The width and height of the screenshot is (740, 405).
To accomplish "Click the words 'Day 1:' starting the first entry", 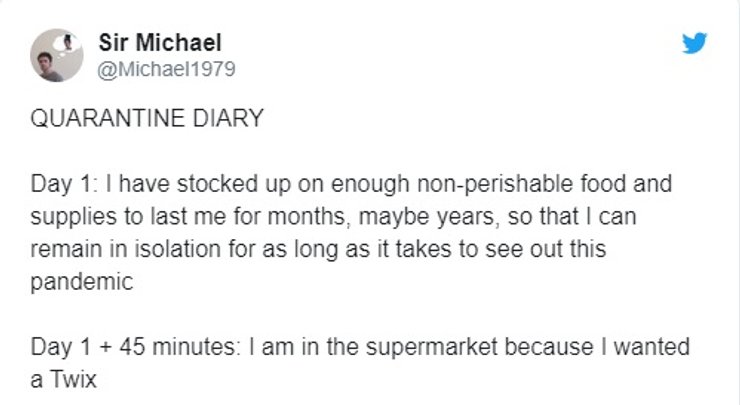I will [59, 186].
